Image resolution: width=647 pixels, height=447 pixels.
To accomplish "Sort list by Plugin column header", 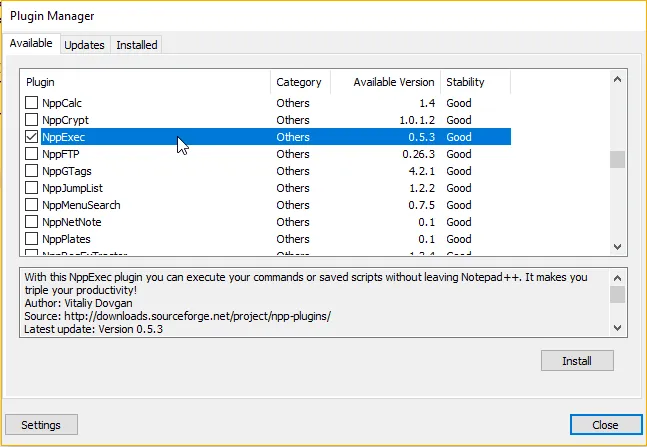I will click(x=145, y=82).
